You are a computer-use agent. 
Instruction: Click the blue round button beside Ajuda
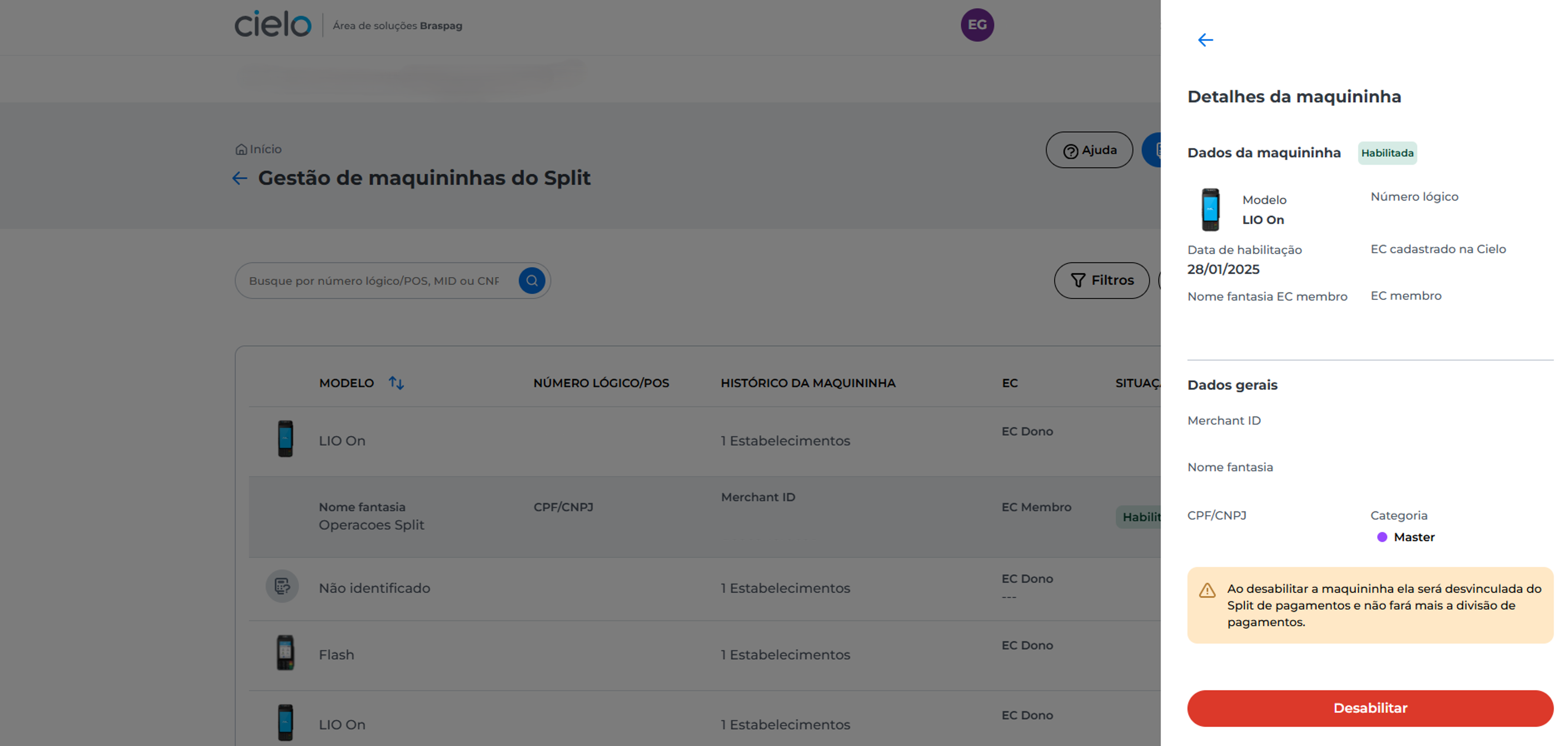click(x=1151, y=150)
